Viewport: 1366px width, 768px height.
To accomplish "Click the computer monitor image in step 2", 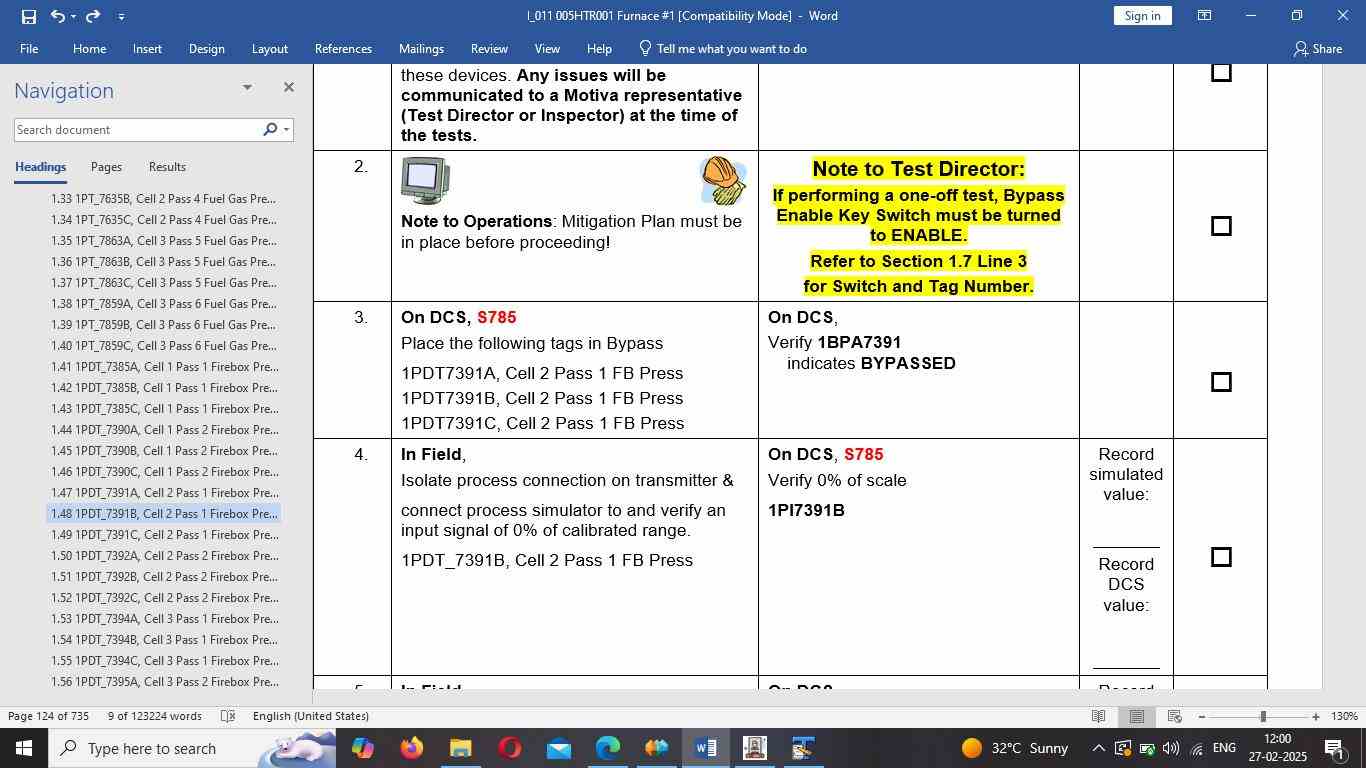I will tap(425, 181).
